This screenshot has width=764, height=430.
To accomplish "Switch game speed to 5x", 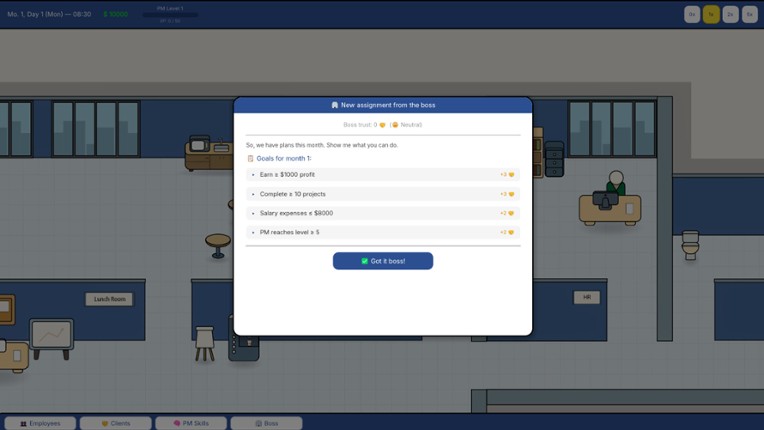I will click(749, 15).
